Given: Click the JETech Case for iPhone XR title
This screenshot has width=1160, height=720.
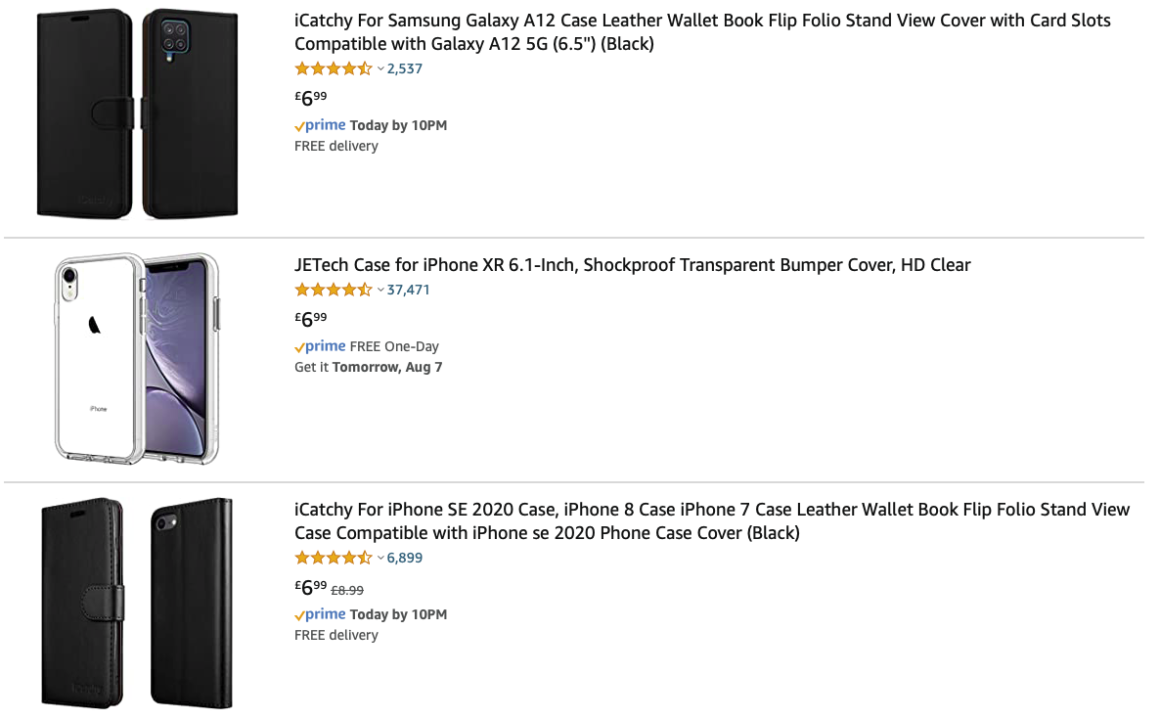Looking at the screenshot, I should [x=633, y=265].
